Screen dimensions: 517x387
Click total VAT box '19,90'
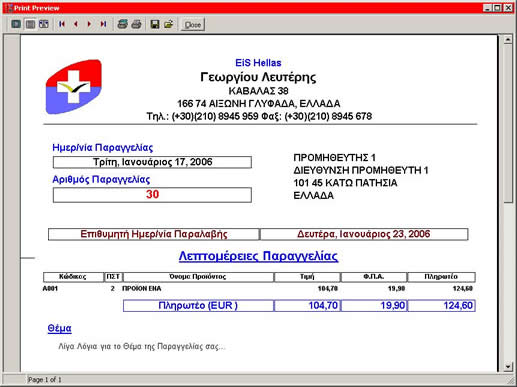pos(374,306)
